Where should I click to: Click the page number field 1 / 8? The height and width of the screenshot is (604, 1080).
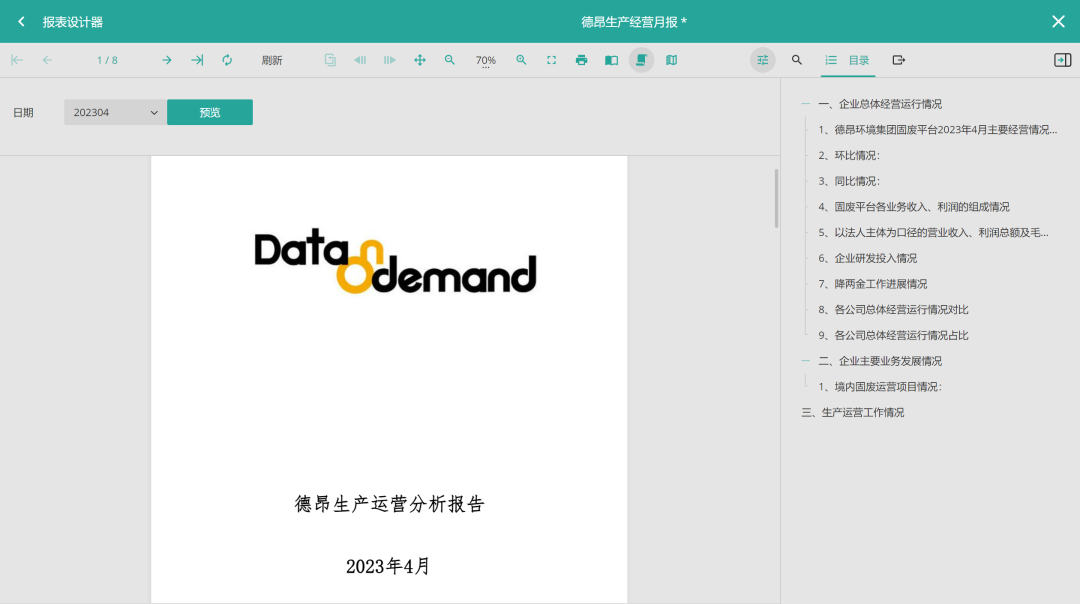(x=107, y=61)
